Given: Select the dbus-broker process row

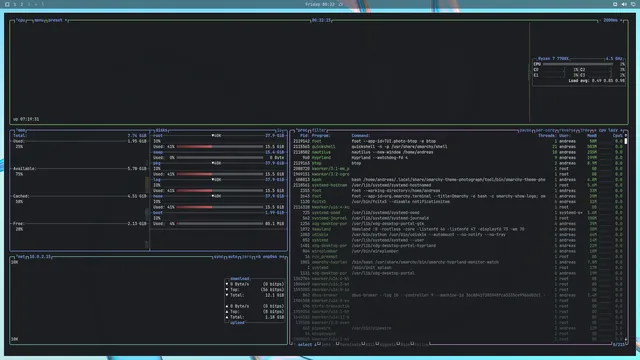Looking at the screenshot, I should [459, 295].
